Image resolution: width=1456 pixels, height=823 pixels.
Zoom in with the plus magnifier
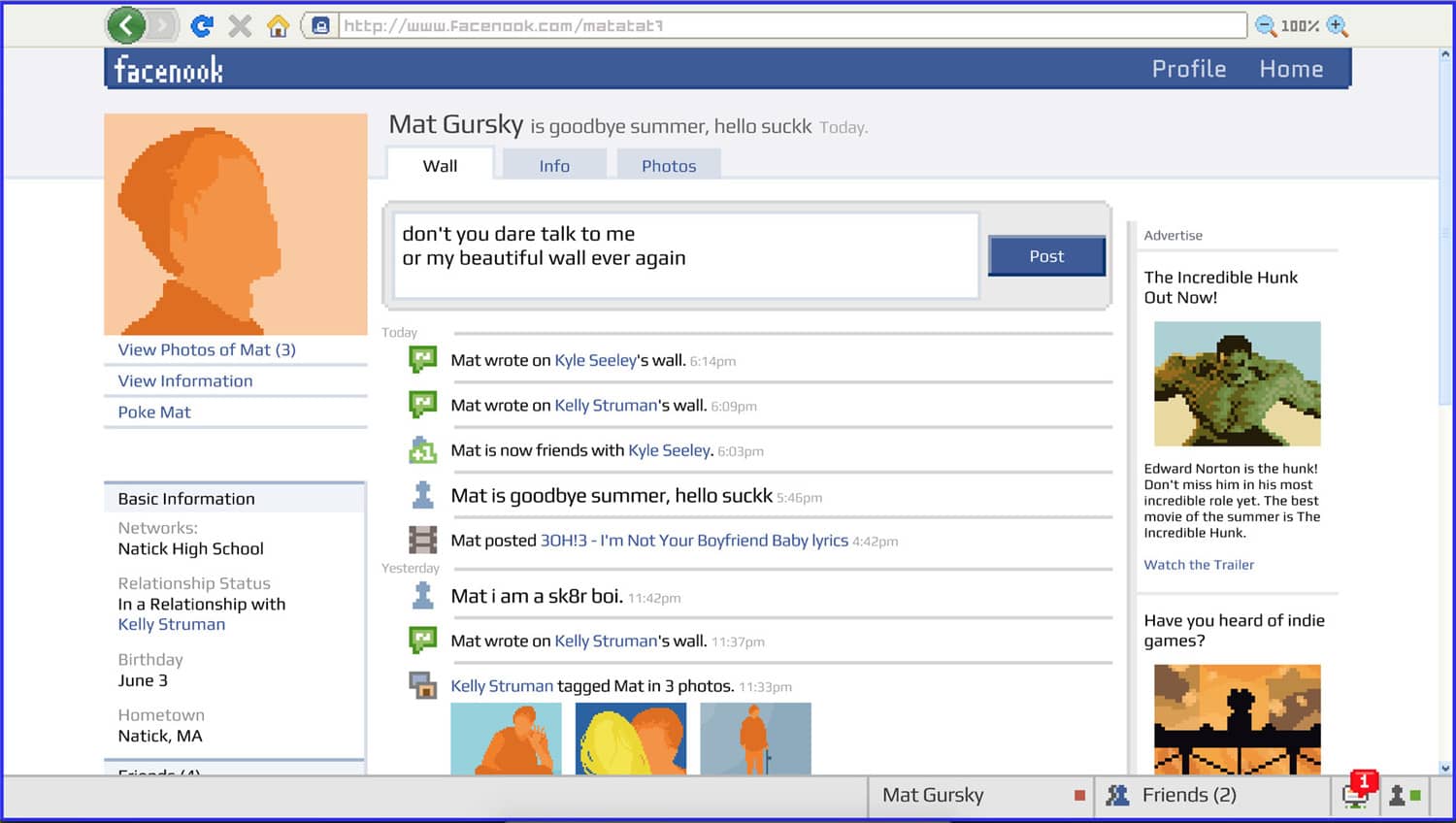pos(1338,26)
